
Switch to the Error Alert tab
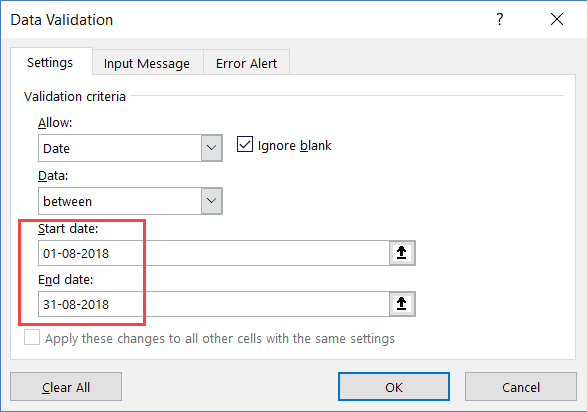[246, 63]
